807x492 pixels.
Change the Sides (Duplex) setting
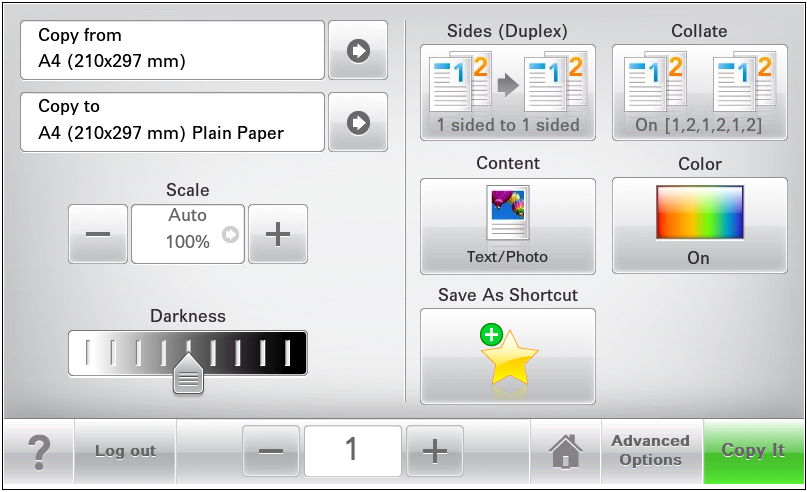(507, 92)
